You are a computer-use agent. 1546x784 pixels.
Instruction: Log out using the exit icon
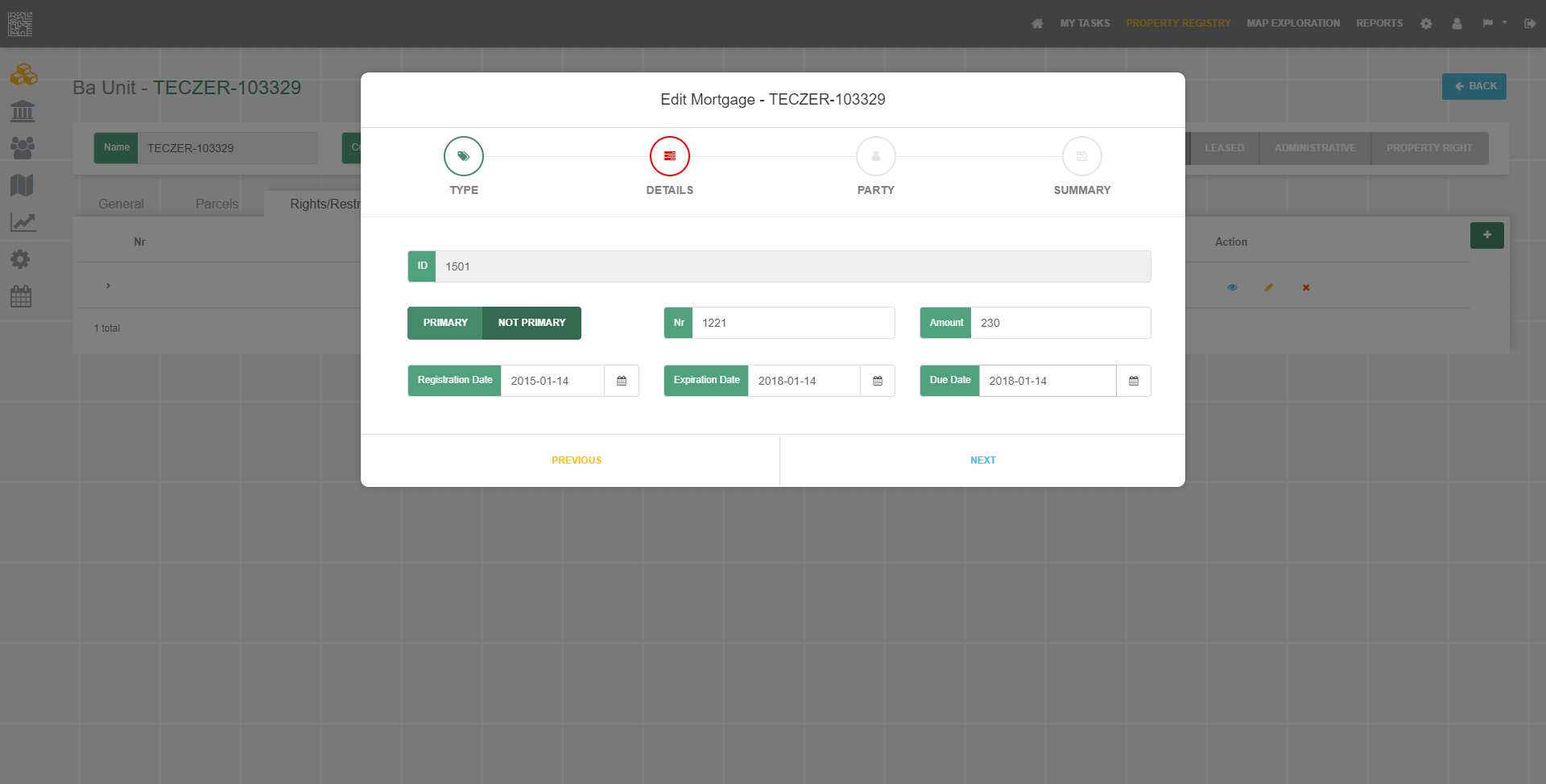(x=1530, y=23)
